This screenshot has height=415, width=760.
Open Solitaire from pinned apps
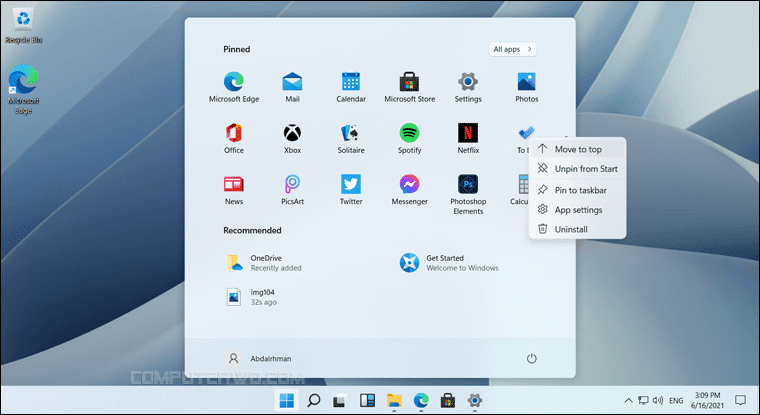[350, 139]
